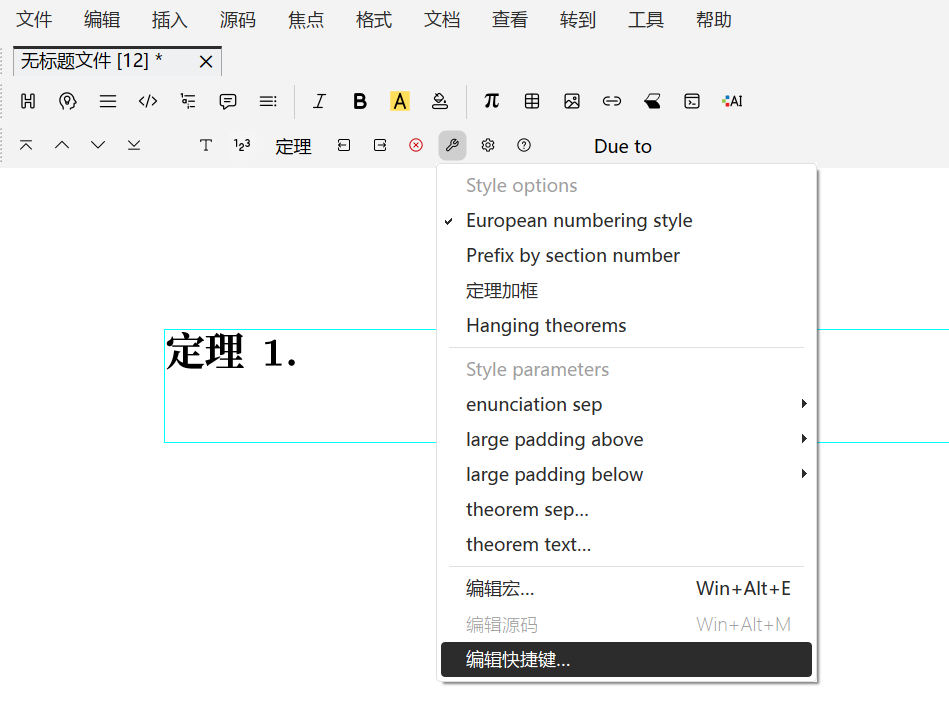Viewport: 949px width, 716px height.
Task: Click the italic I formatting icon
Action: click(x=320, y=101)
